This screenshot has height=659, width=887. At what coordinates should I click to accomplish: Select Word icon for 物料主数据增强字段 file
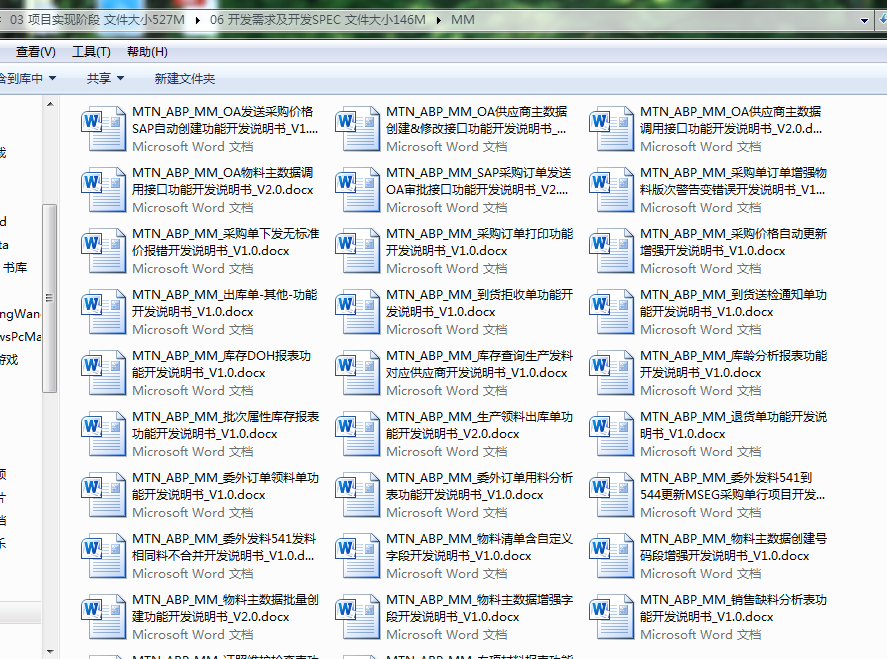(357, 617)
